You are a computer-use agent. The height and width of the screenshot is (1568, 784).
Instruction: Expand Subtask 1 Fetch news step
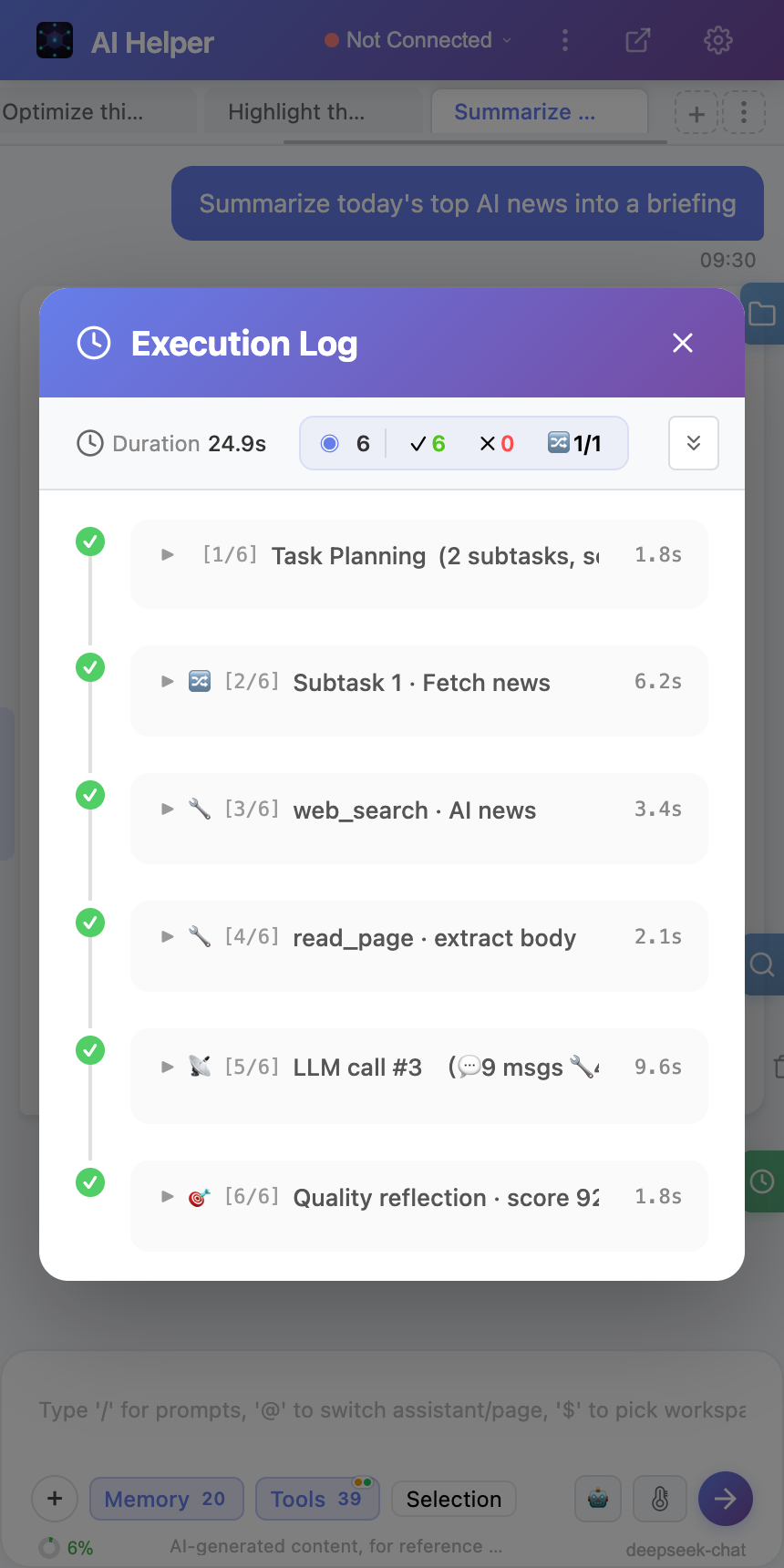tap(419, 691)
